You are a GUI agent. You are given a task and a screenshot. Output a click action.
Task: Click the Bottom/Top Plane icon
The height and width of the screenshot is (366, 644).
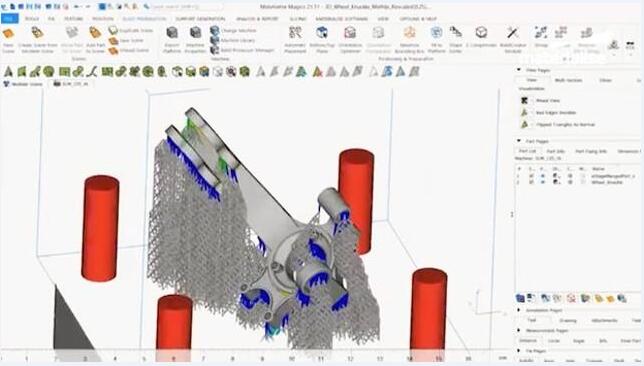click(x=322, y=33)
